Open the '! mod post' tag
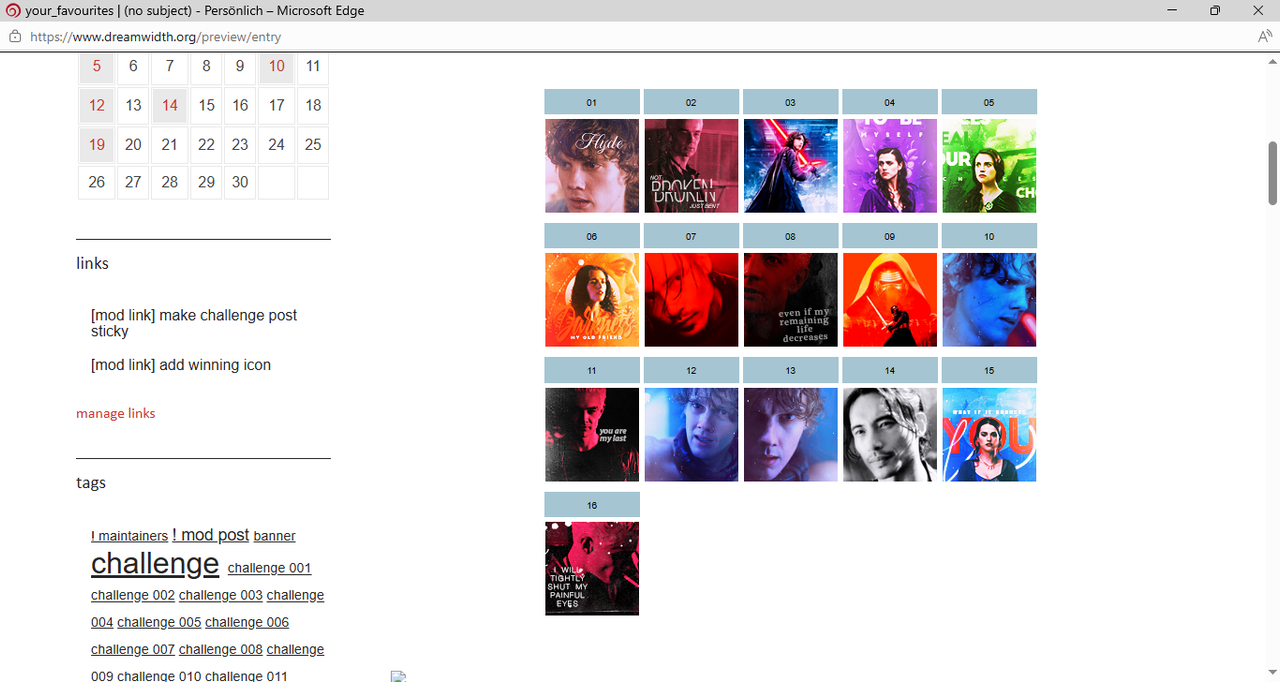Screen dimensions: 1280x682 pos(210,535)
